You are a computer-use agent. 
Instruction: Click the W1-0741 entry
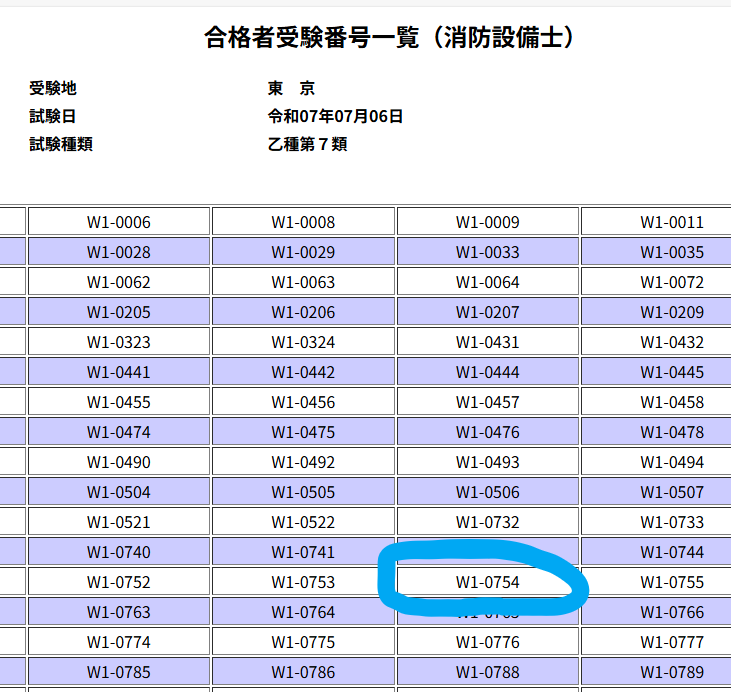point(303,552)
